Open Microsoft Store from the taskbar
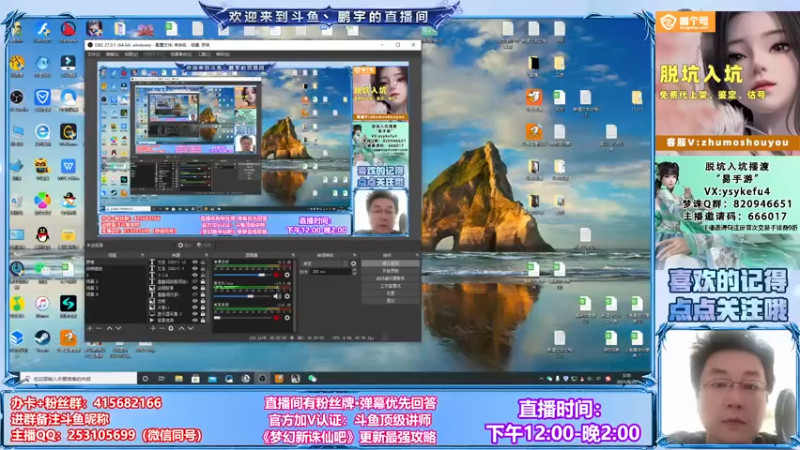 tap(195, 379)
